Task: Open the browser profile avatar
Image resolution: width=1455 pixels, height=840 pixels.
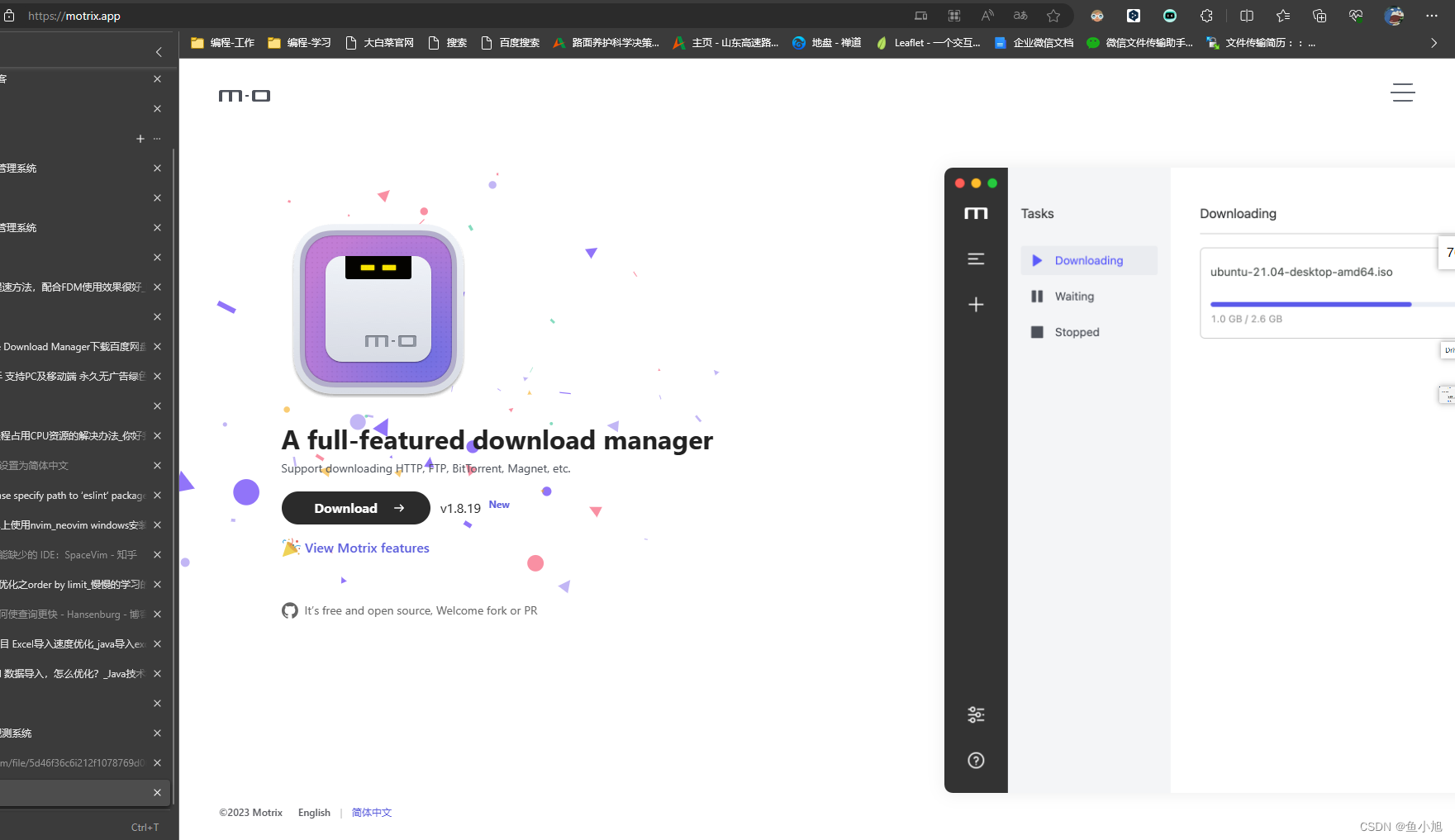Action: tap(1395, 16)
